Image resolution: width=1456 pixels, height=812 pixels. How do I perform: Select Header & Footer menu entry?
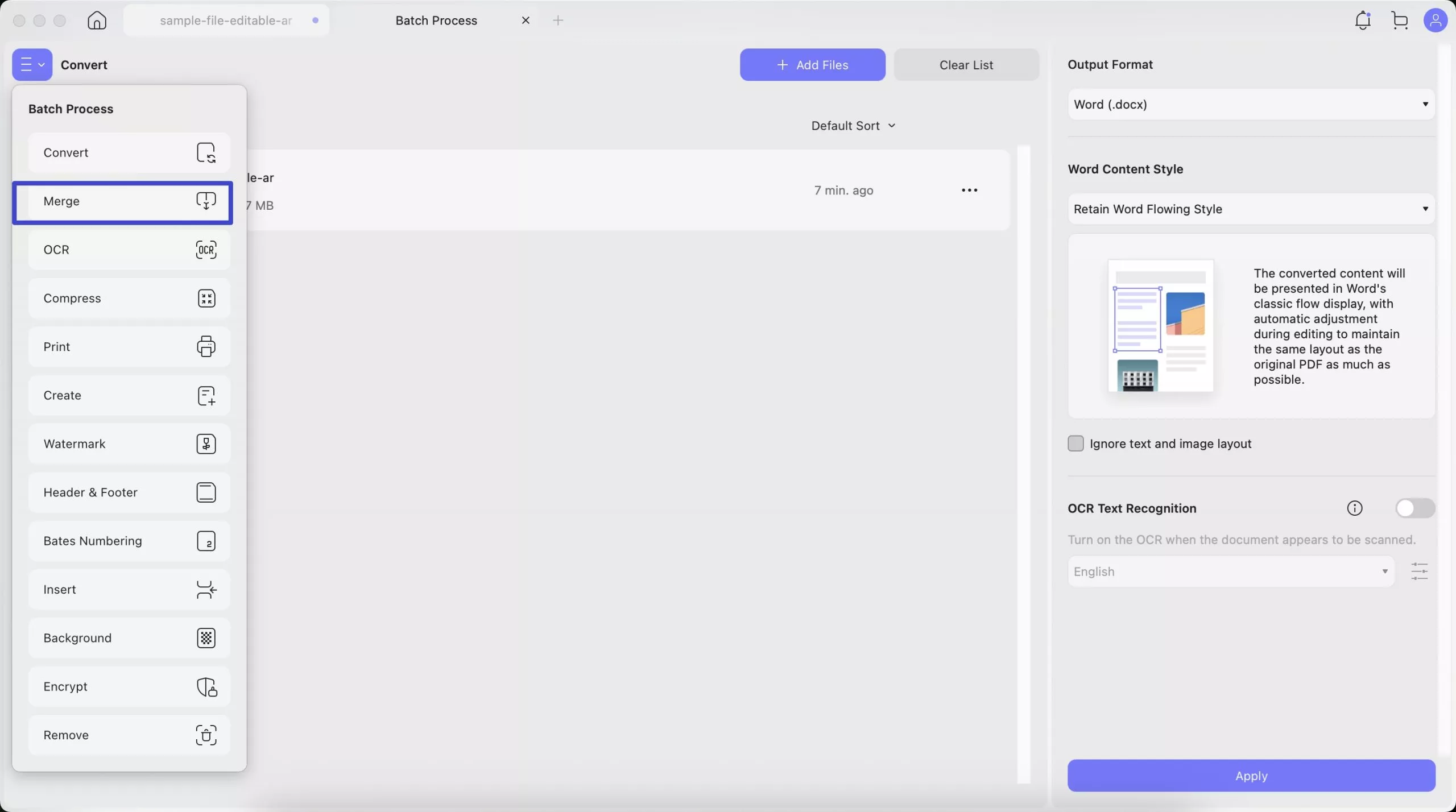pyautogui.click(x=129, y=492)
